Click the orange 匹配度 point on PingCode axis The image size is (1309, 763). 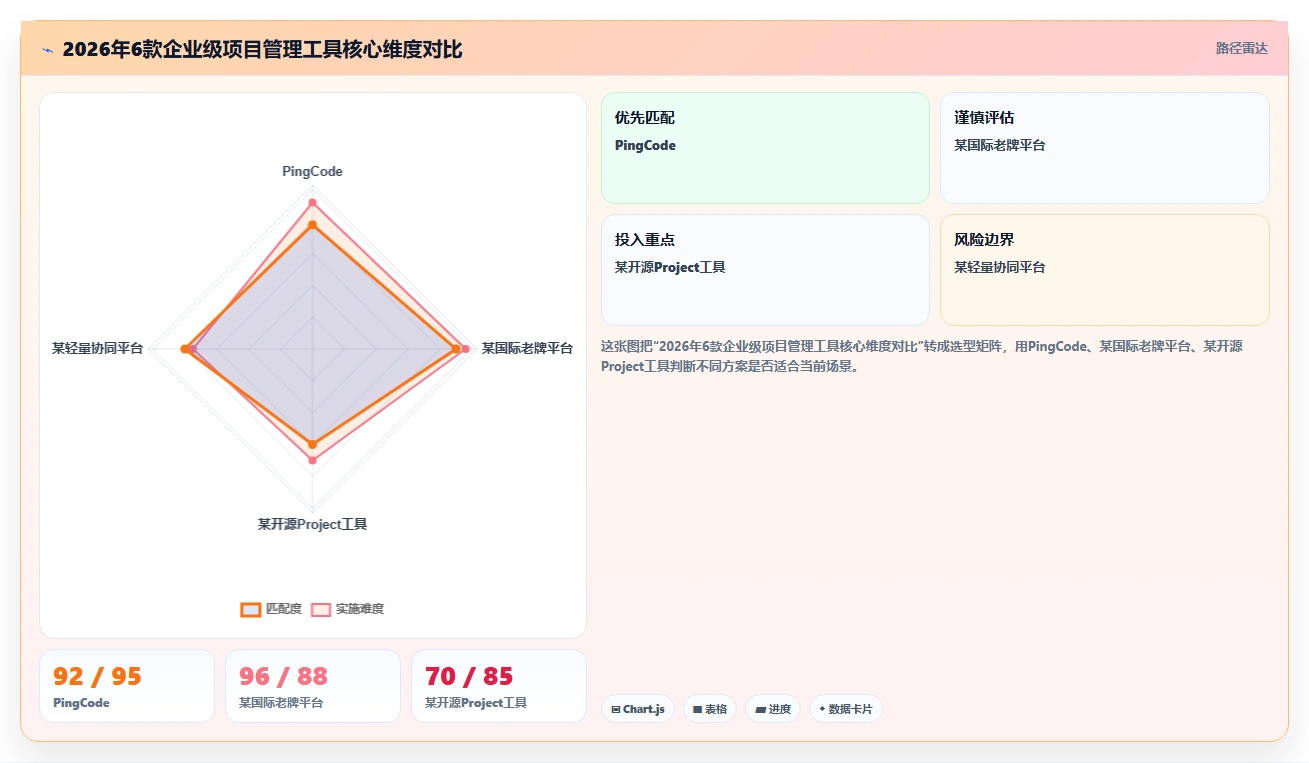[312, 225]
